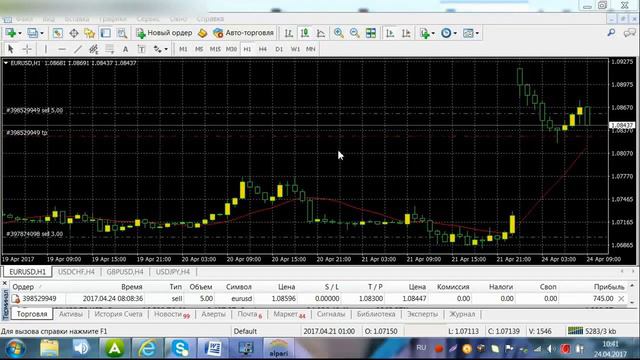Switch to M1 timeframe
The height and width of the screenshot is (360, 640).
pos(183,49)
